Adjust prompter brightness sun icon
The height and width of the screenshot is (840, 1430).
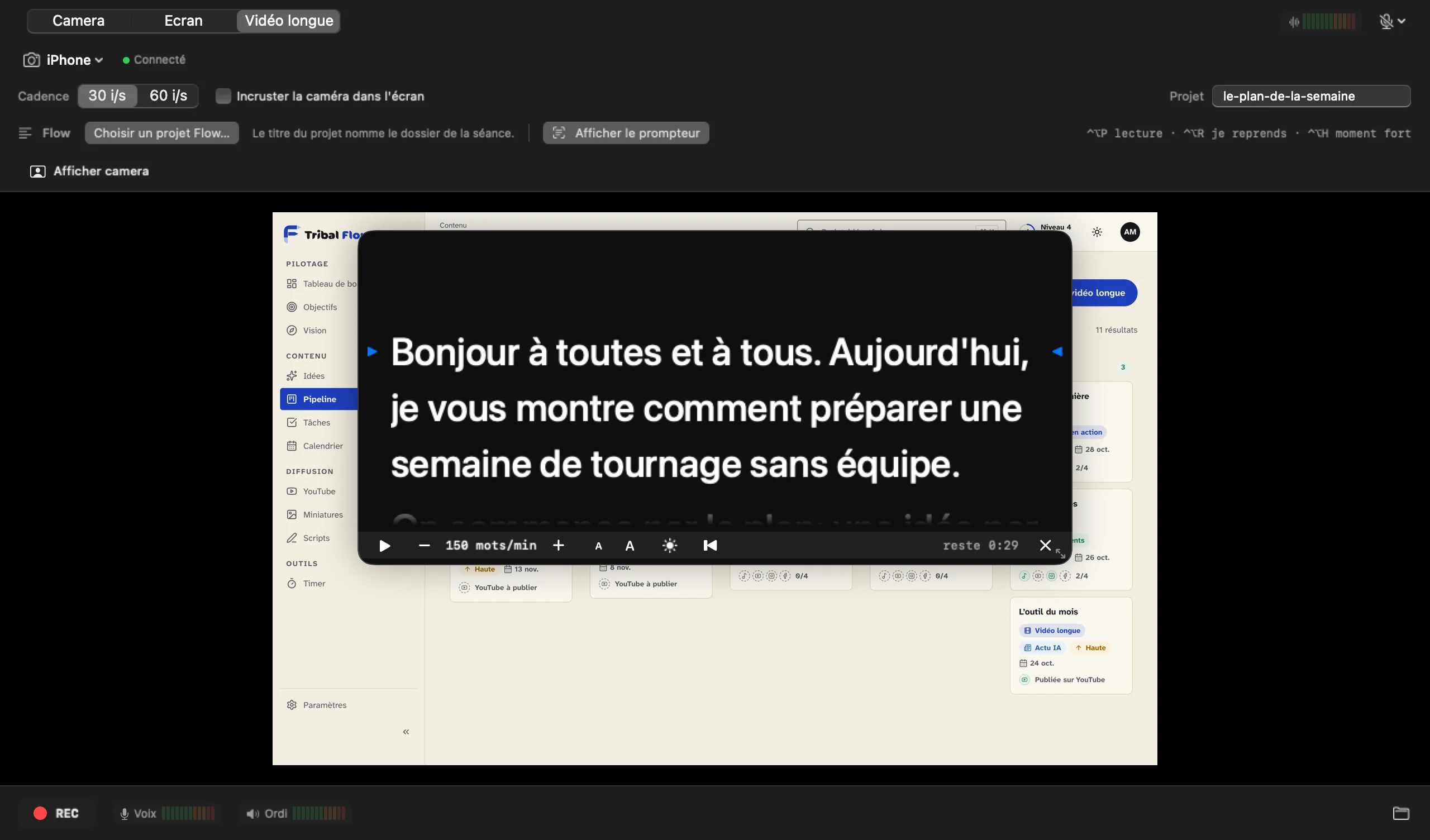pyautogui.click(x=670, y=546)
